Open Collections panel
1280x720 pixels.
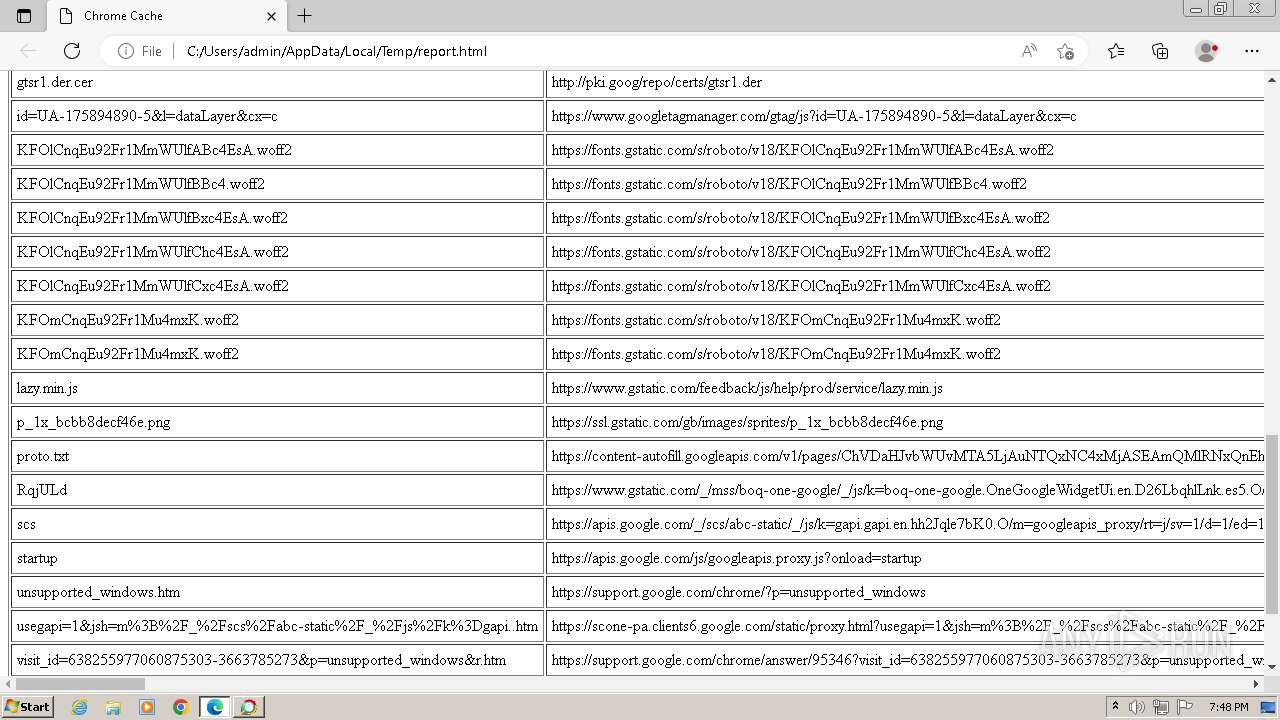pos(1160,51)
